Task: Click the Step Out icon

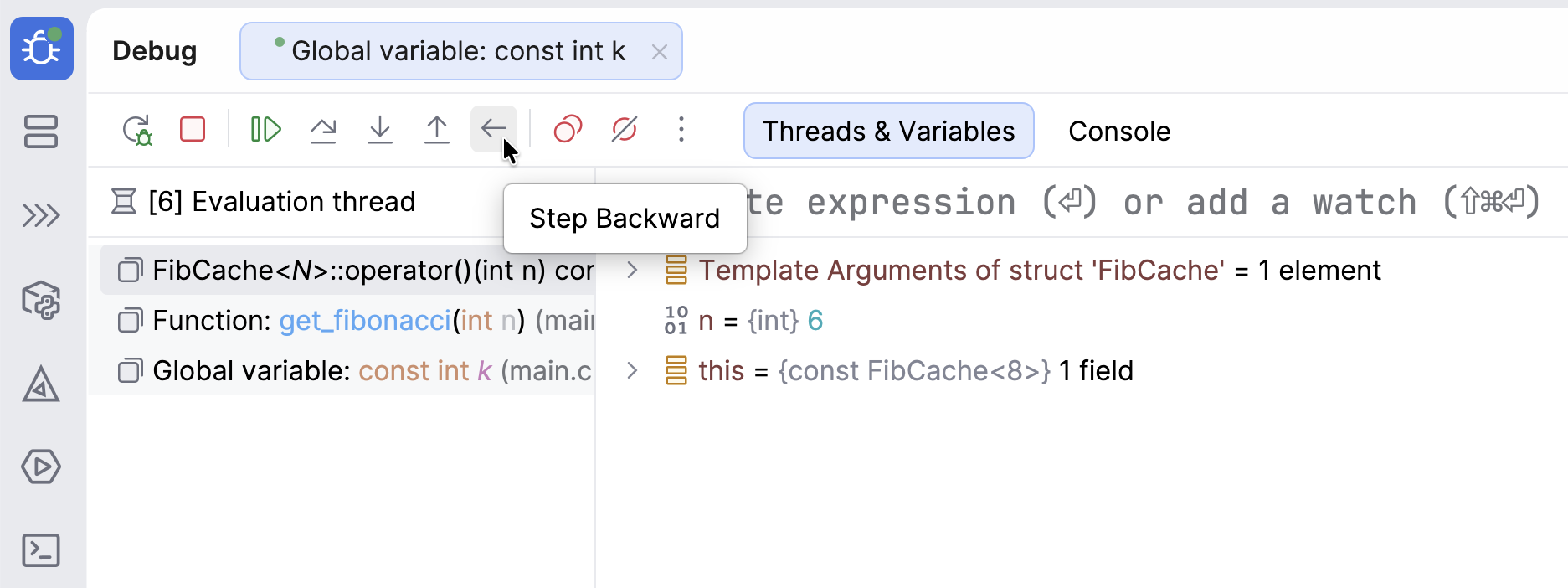Action: click(x=437, y=130)
